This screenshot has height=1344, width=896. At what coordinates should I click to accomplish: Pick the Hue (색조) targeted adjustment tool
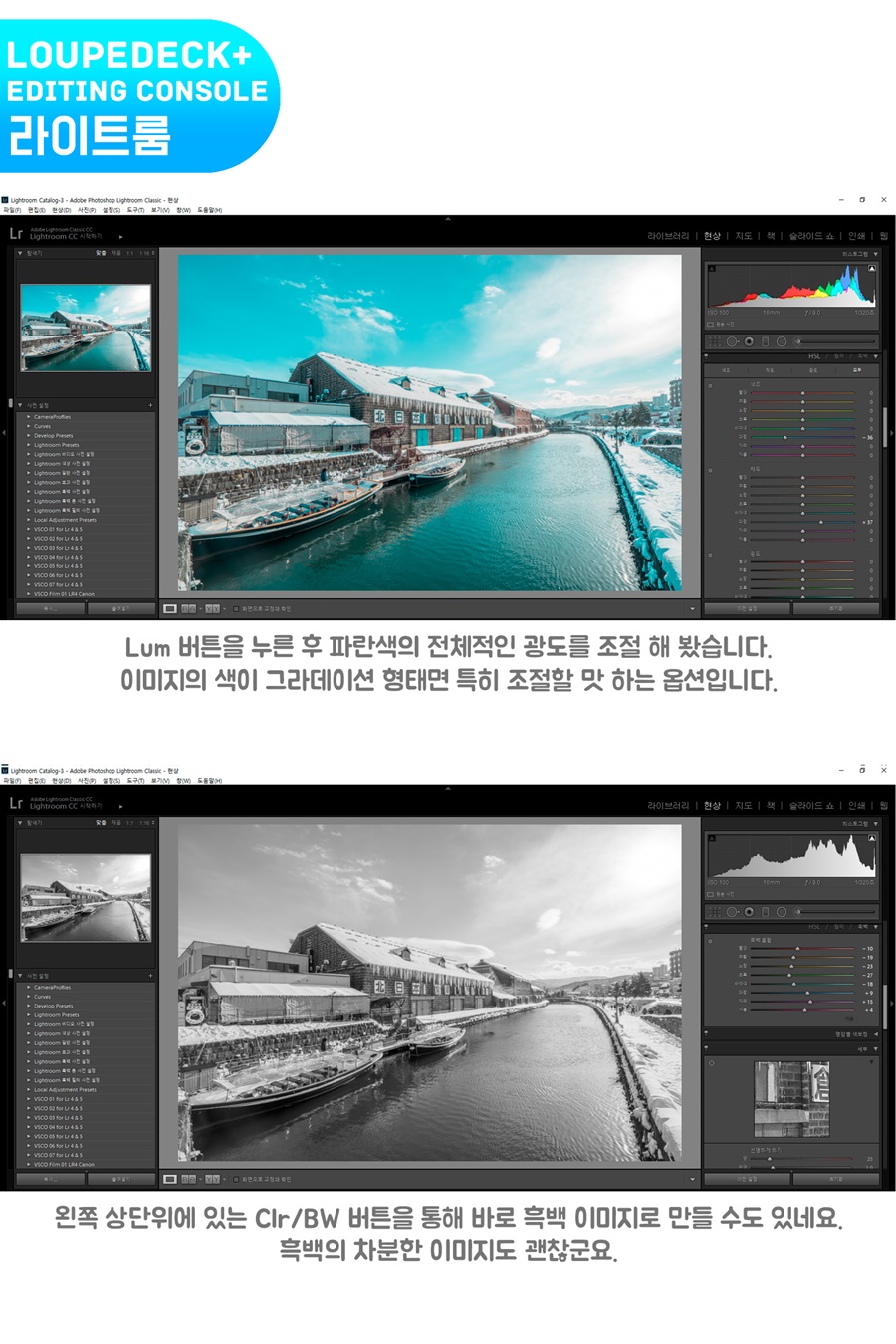click(x=710, y=385)
